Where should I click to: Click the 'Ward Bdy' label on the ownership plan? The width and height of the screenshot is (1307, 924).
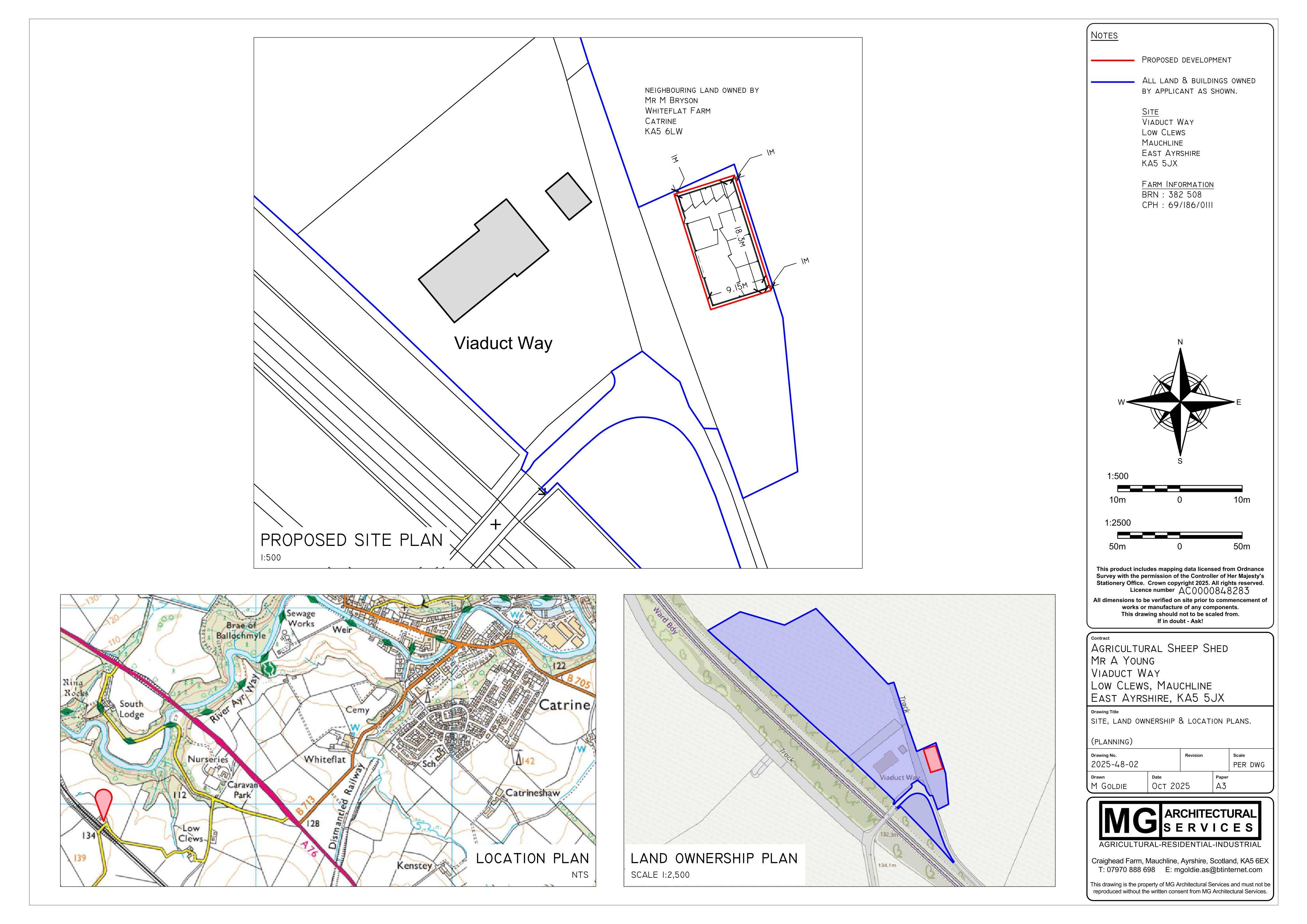click(665, 621)
